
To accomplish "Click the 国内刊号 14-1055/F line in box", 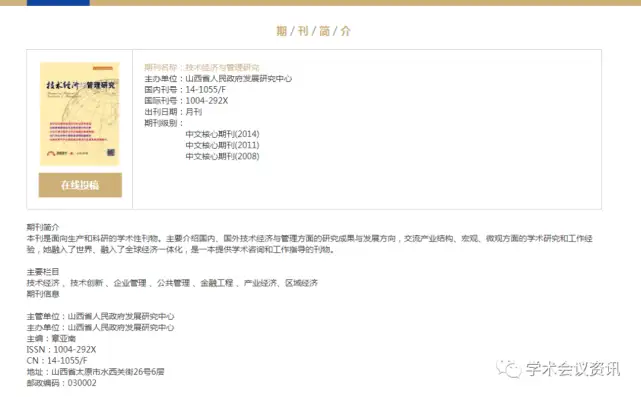I will 185,90.
